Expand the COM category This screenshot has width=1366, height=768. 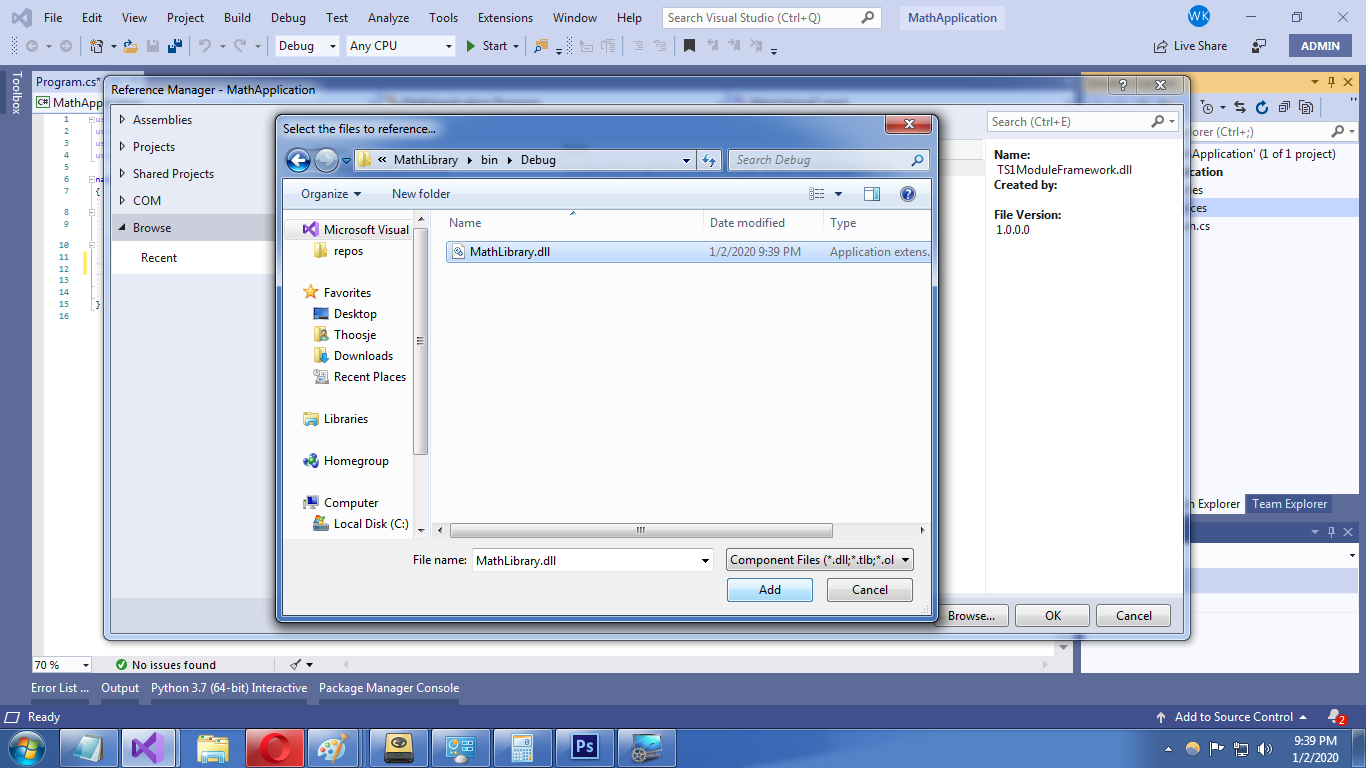123,201
